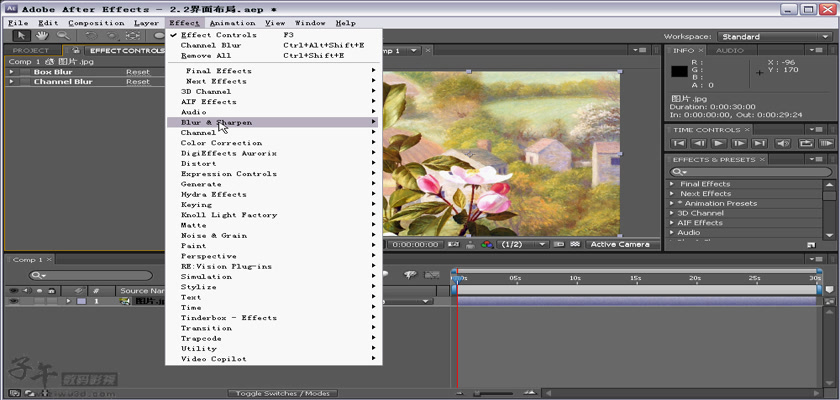Image resolution: width=840 pixels, height=400 pixels.
Task: Select the Hand tool
Action: click(42, 36)
